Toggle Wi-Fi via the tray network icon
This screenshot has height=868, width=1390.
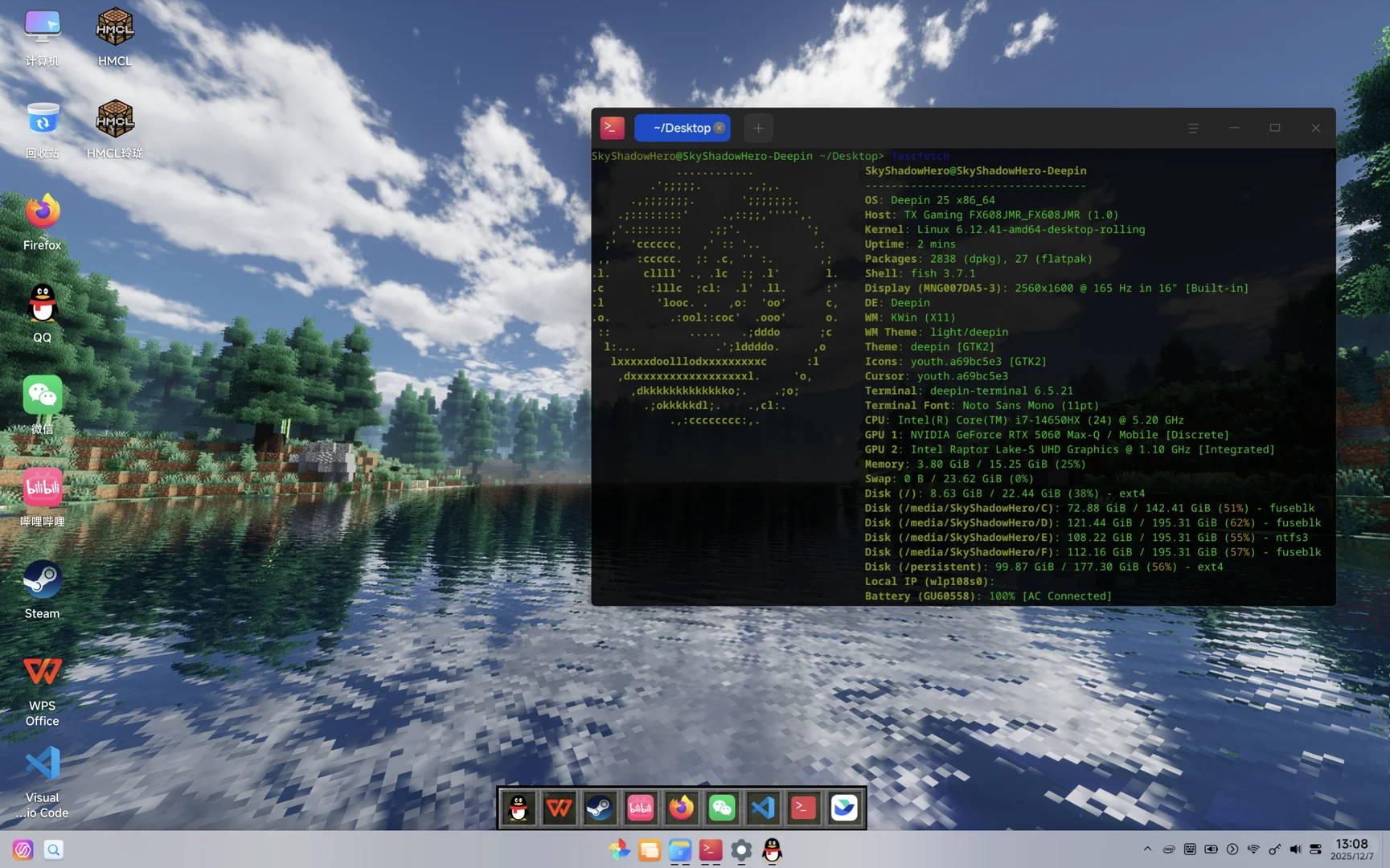[1254, 850]
